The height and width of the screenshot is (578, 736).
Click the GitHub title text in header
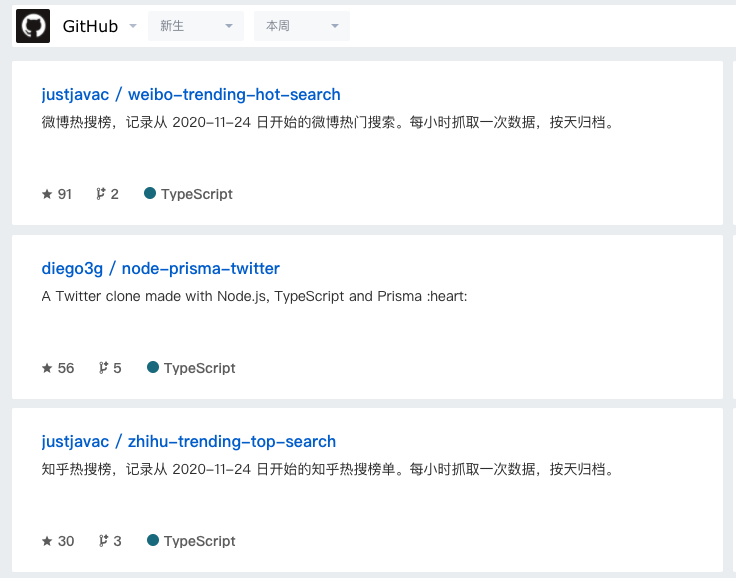click(90, 26)
